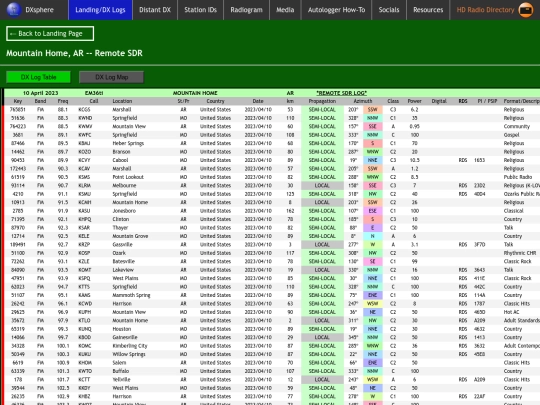Viewport: 540px width, 405px height.
Task: Open the Landing/DX Logs tab
Action: [x=100, y=10]
